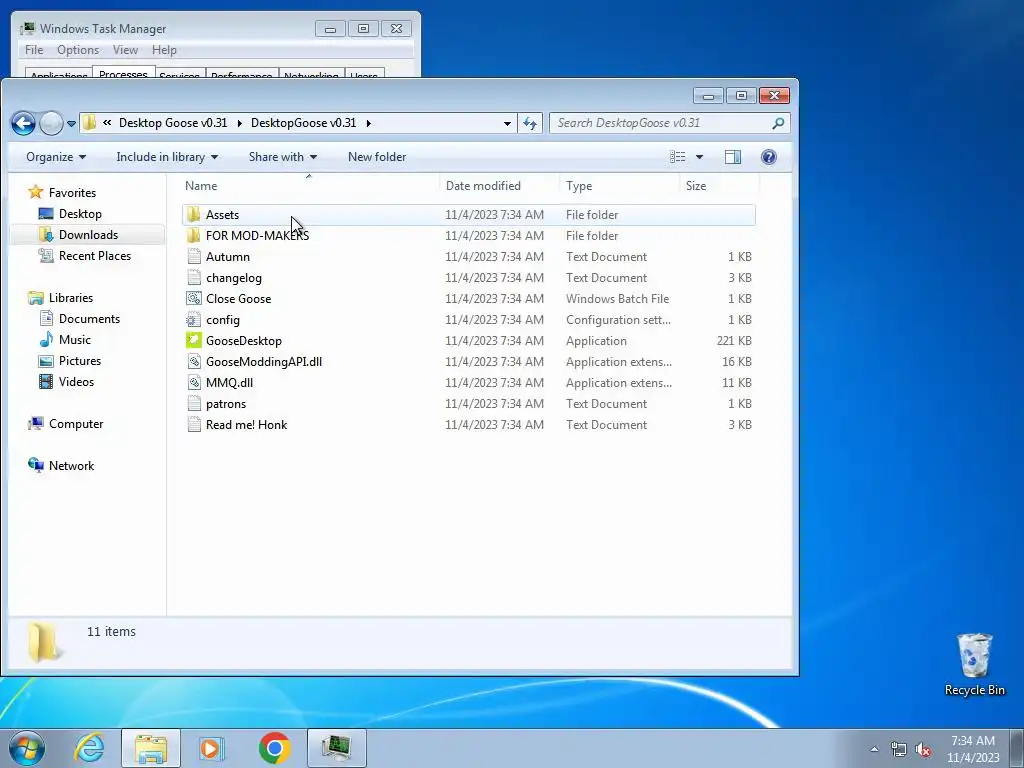Screen dimensions: 1024x768
Task: Open address bar previous locations dropdown
Action: (507, 123)
